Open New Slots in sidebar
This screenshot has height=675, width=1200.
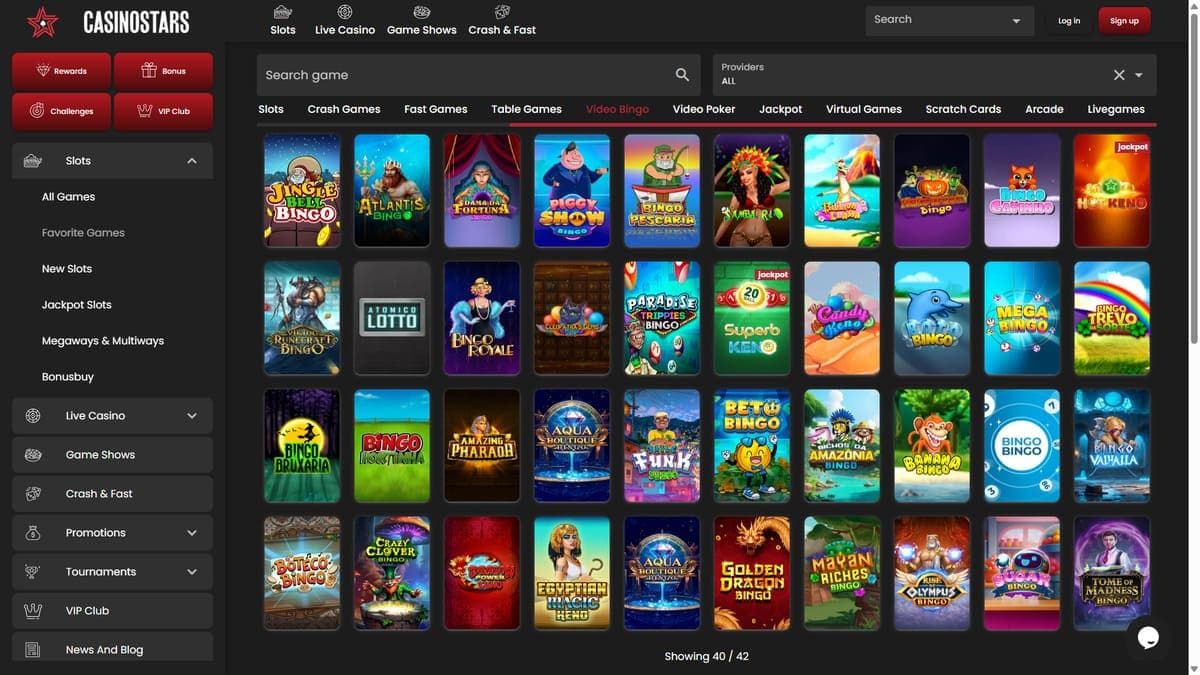(67, 269)
